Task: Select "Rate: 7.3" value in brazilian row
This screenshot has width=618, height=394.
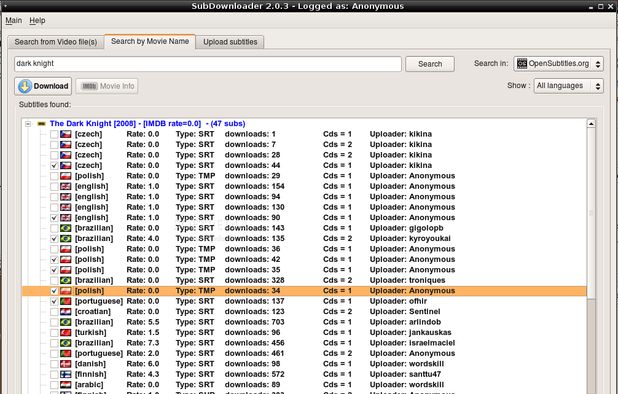Action: coord(143,343)
